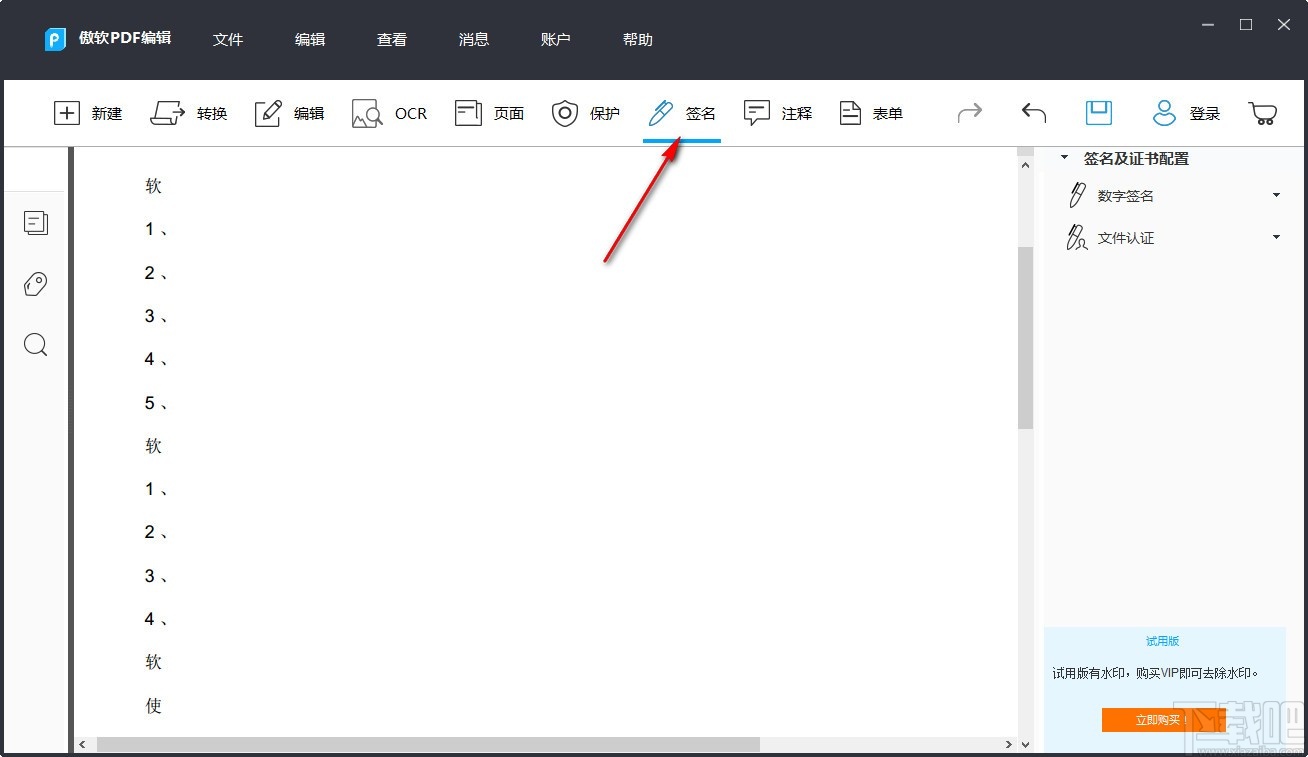The image size is (1308, 757).
Task: Open the 文件 menu
Action: 228,40
